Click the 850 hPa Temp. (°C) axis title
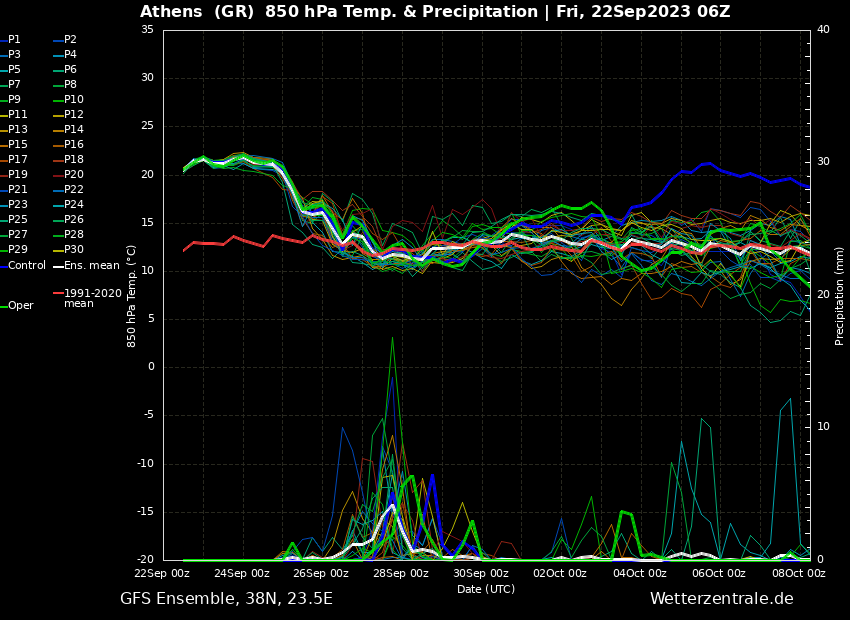This screenshot has width=850, height=620. (132, 294)
